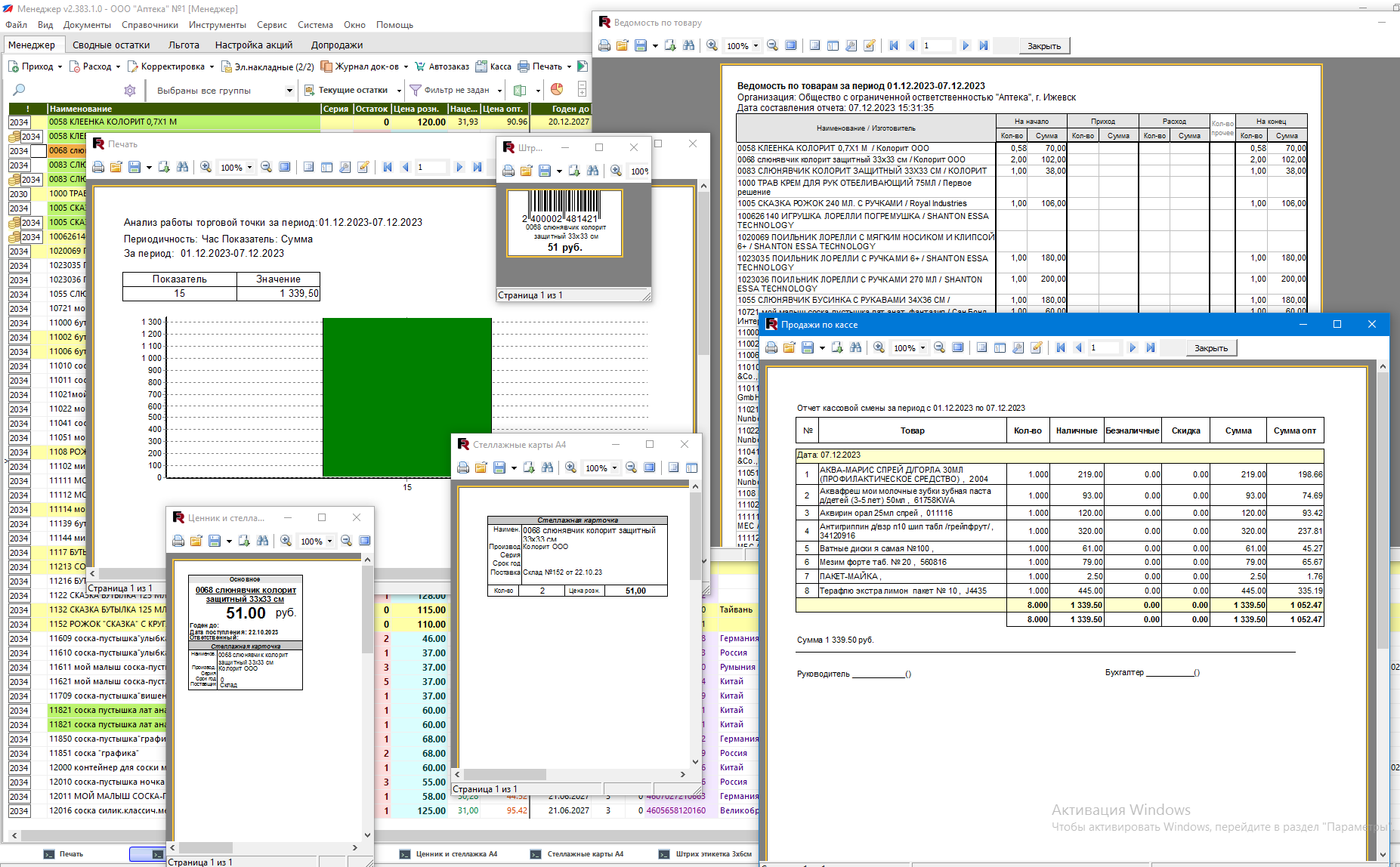This screenshot has height=867, width=1400.
Task: Edit page icon in 'Продажи по кассе' toolbar
Action: tap(1037, 347)
